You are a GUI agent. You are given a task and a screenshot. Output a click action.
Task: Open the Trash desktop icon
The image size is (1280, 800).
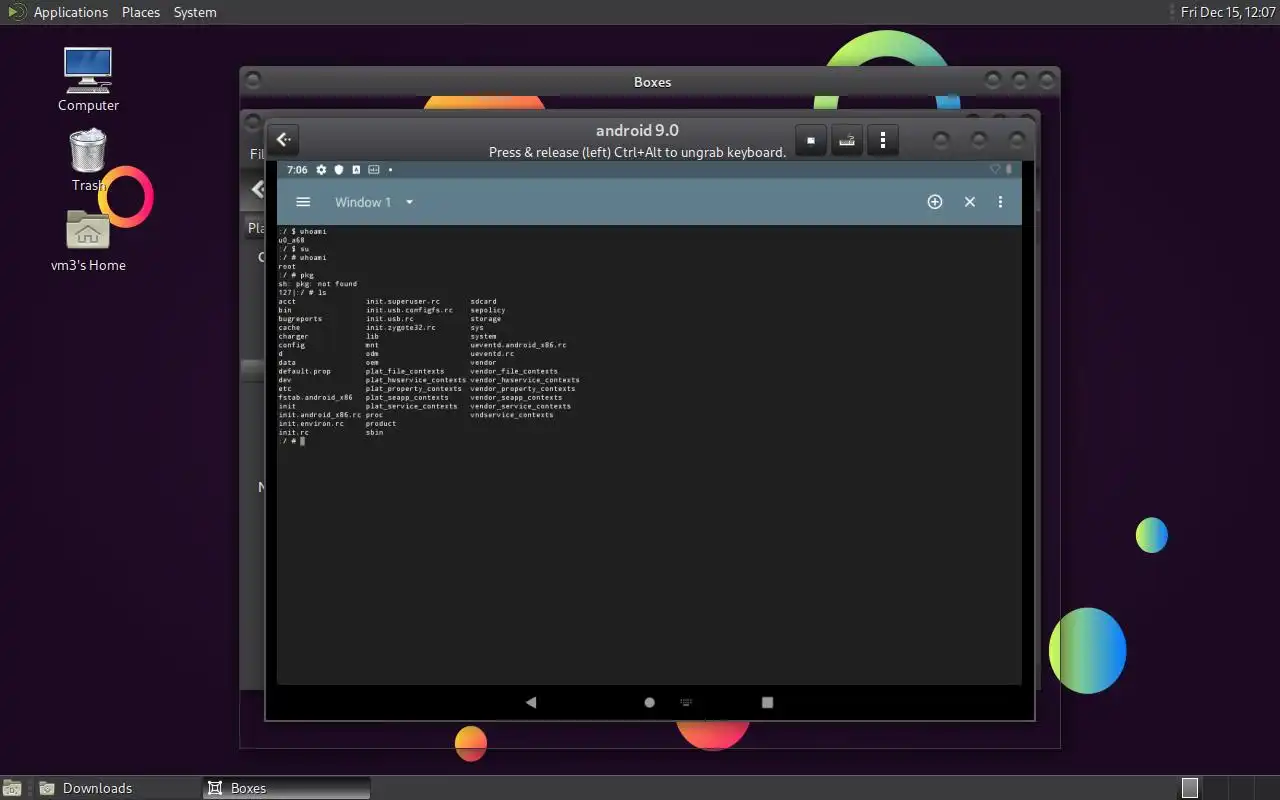(88, 160)
